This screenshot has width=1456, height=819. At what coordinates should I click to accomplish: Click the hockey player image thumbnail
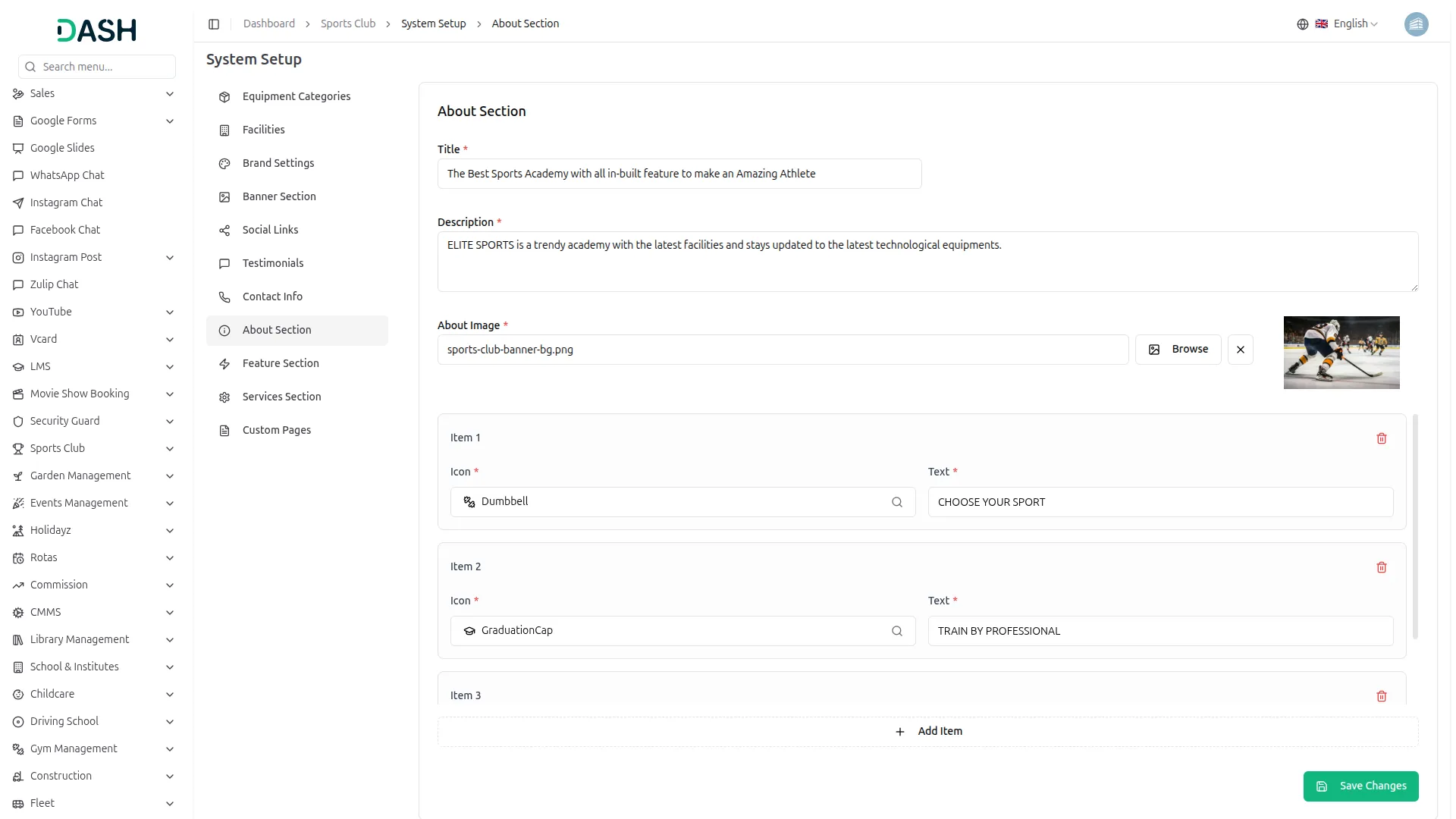click(x=1341, y=353)
